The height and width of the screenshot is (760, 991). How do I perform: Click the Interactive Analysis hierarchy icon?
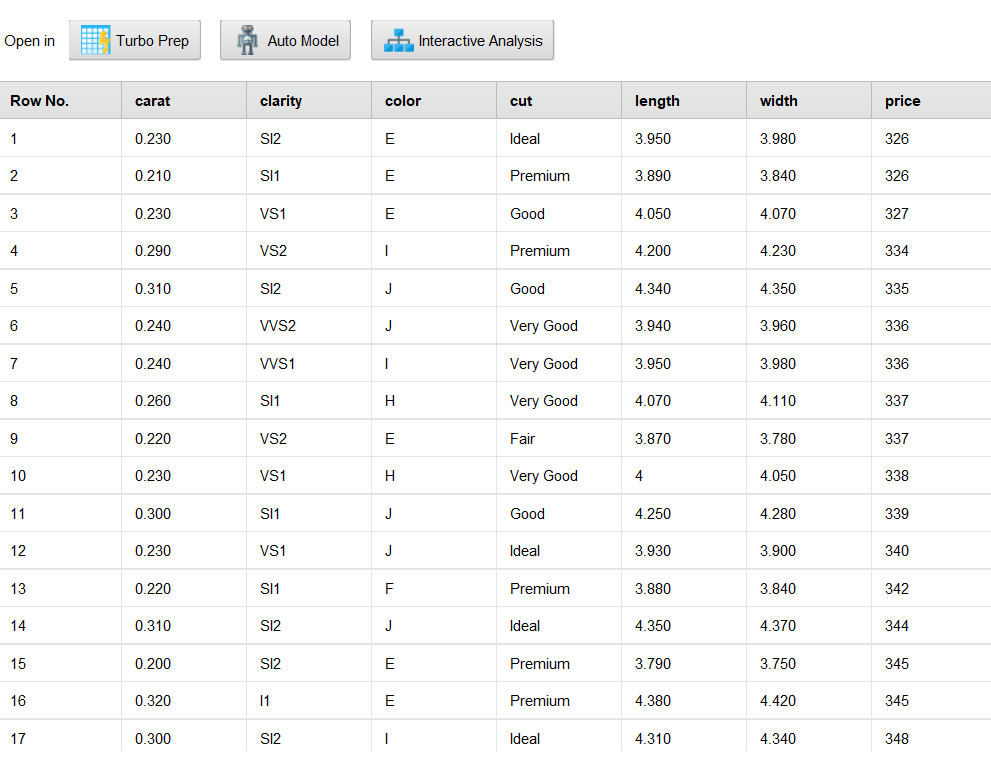399,40
